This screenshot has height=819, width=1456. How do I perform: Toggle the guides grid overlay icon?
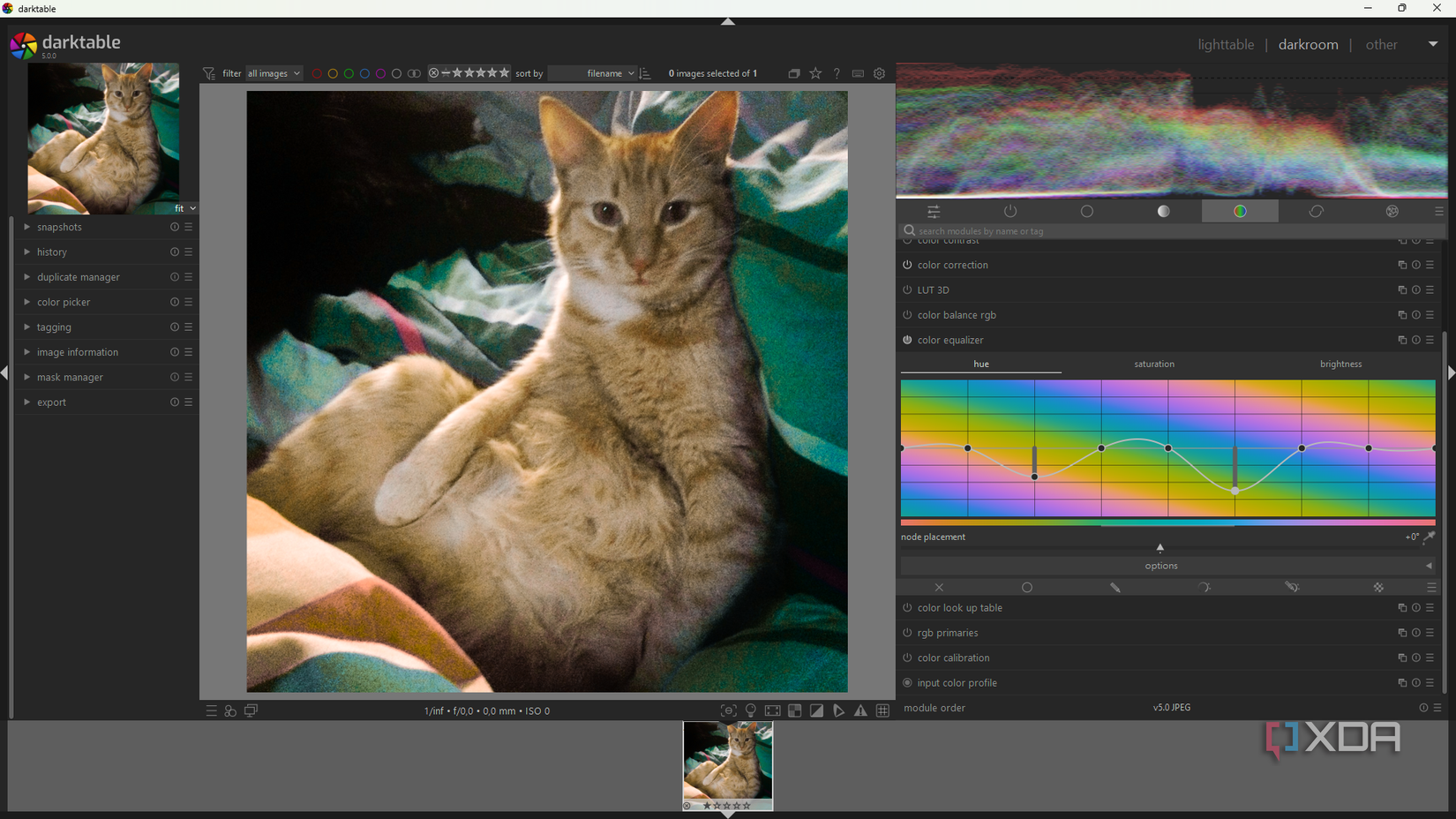(x=882, y=711)
